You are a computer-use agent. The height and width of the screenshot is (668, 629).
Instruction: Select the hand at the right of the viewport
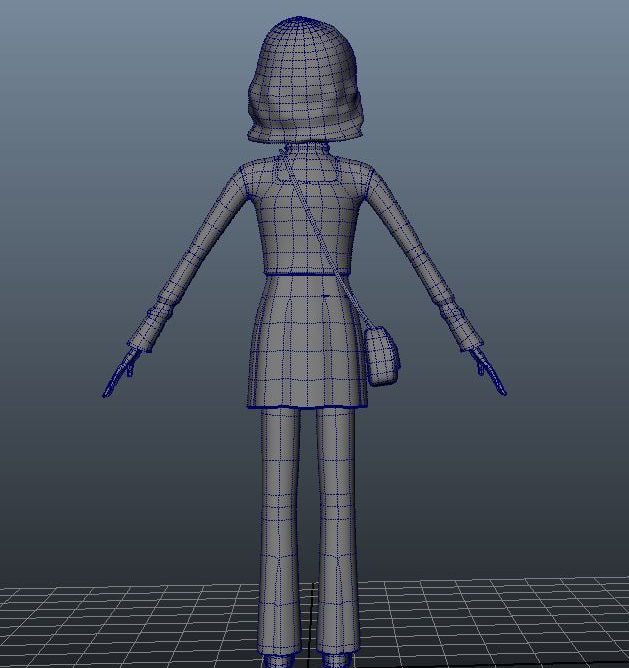[x=488, y=373]
